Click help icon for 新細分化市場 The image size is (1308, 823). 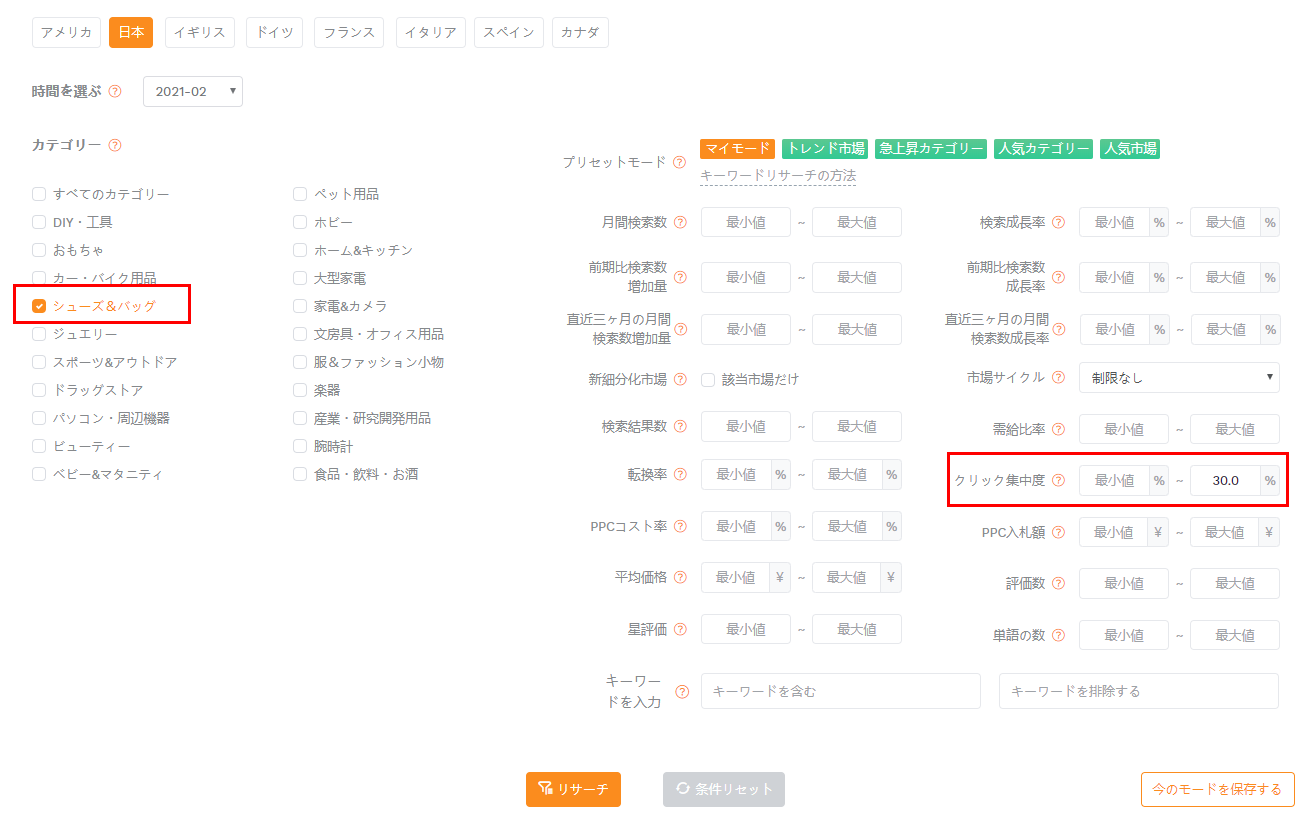coord(680,379)
